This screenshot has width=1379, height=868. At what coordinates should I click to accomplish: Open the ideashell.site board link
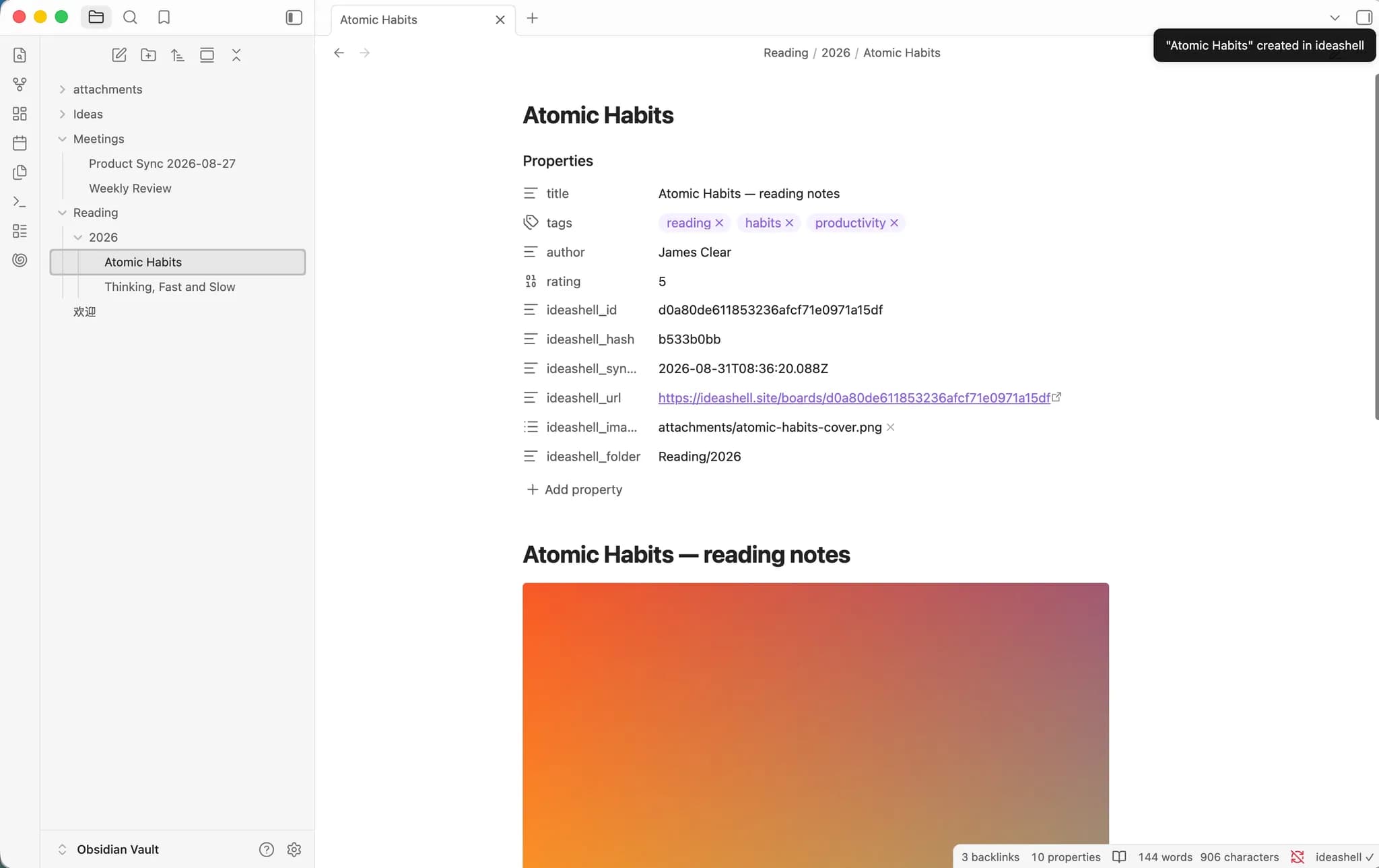click(854, 398)
